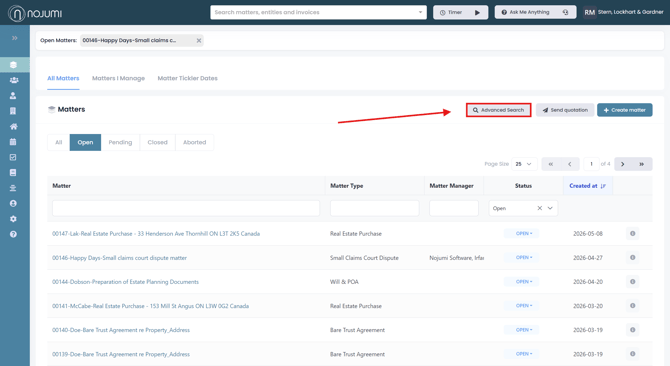Switch to Matter Tickler Dates tab
Viewport: 670px width, 366px height.
pyautogui.click(x=188, y=78)
